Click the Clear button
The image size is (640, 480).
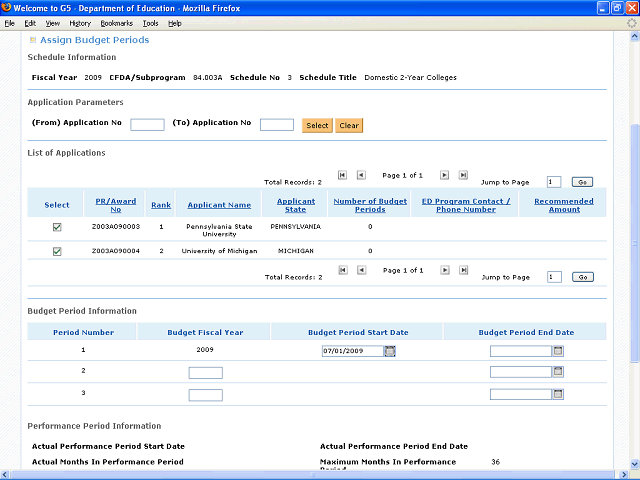[349, 126]
